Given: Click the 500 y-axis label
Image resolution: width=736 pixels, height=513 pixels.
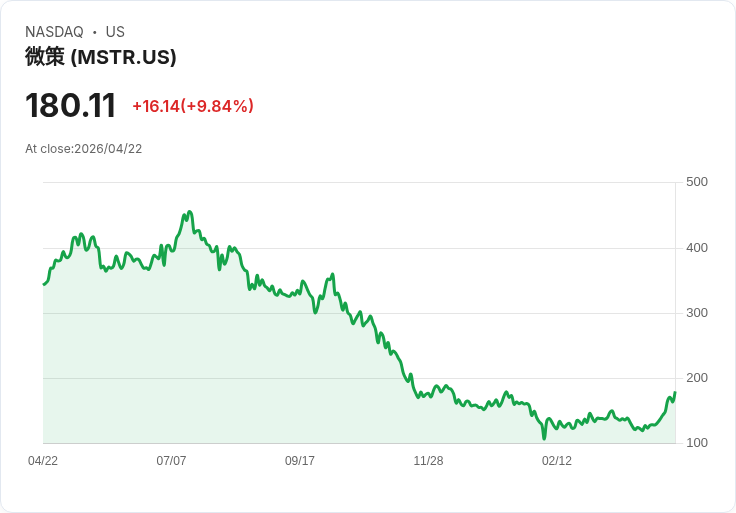Looking at the screenshot, I should 697,182.
